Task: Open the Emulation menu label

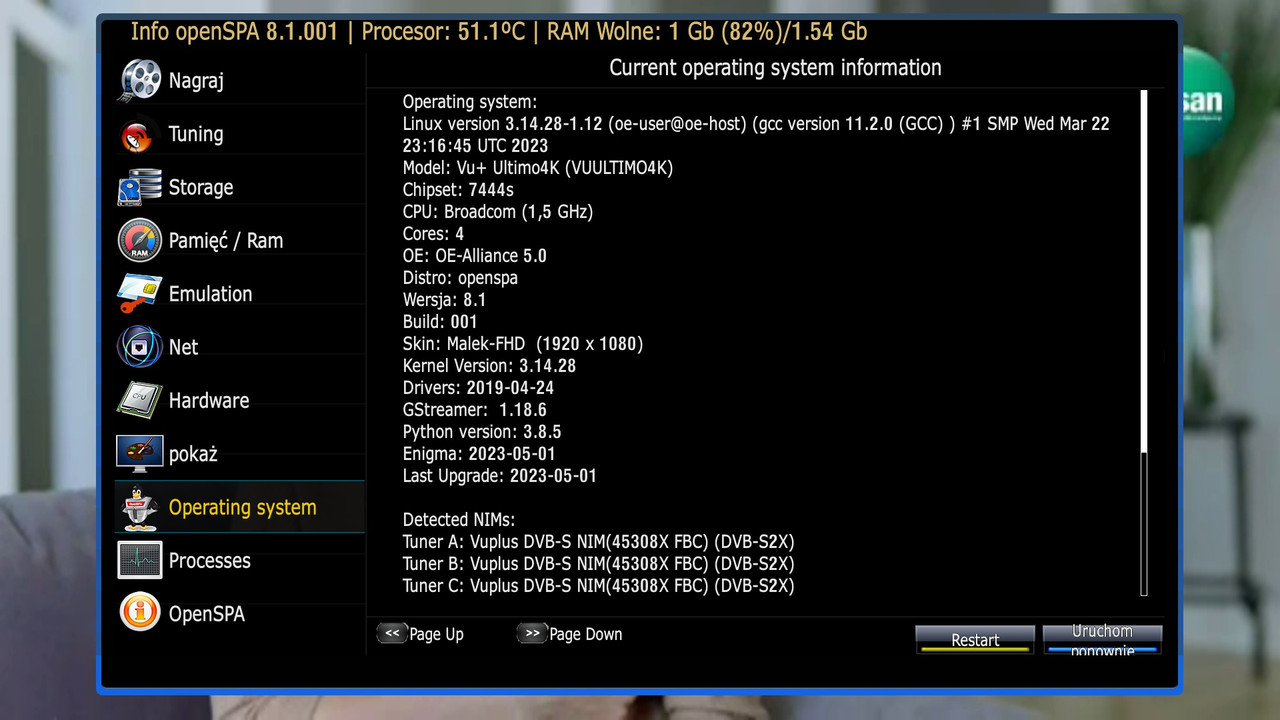Action: (x=210, y=294)
